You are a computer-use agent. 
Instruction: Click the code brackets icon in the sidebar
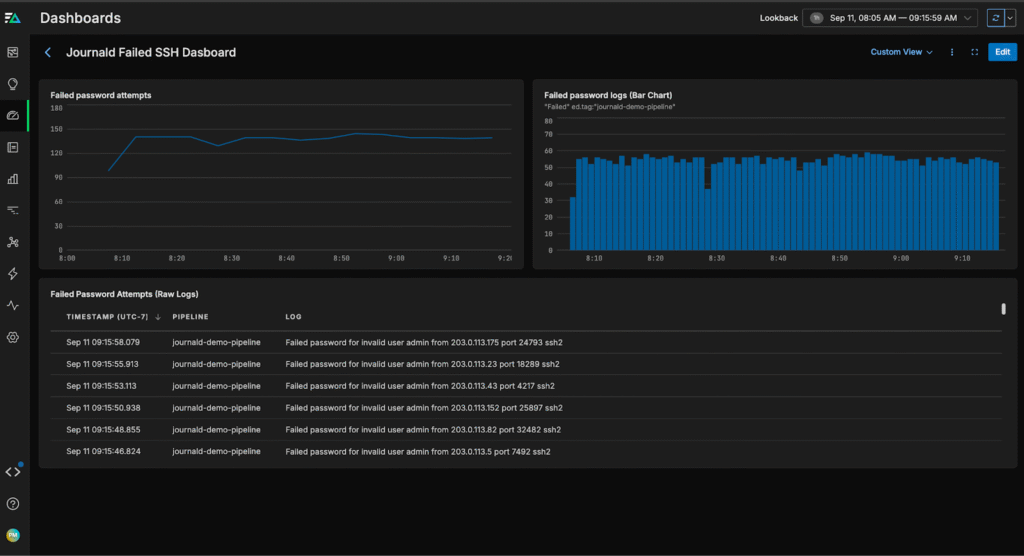(x=13, y=472)
